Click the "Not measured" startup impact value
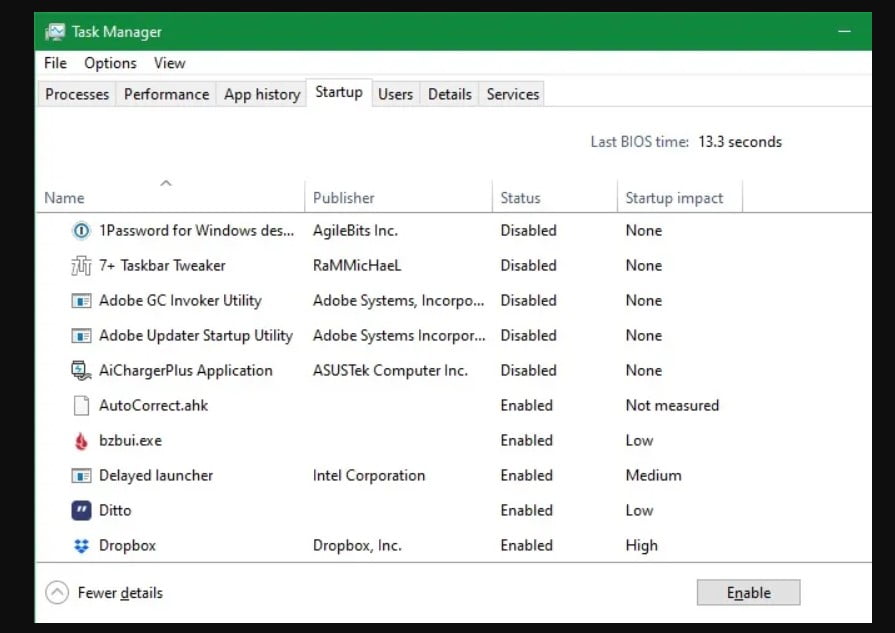The image size is (895, 633). pyautogui.click(x=672, y=406)
